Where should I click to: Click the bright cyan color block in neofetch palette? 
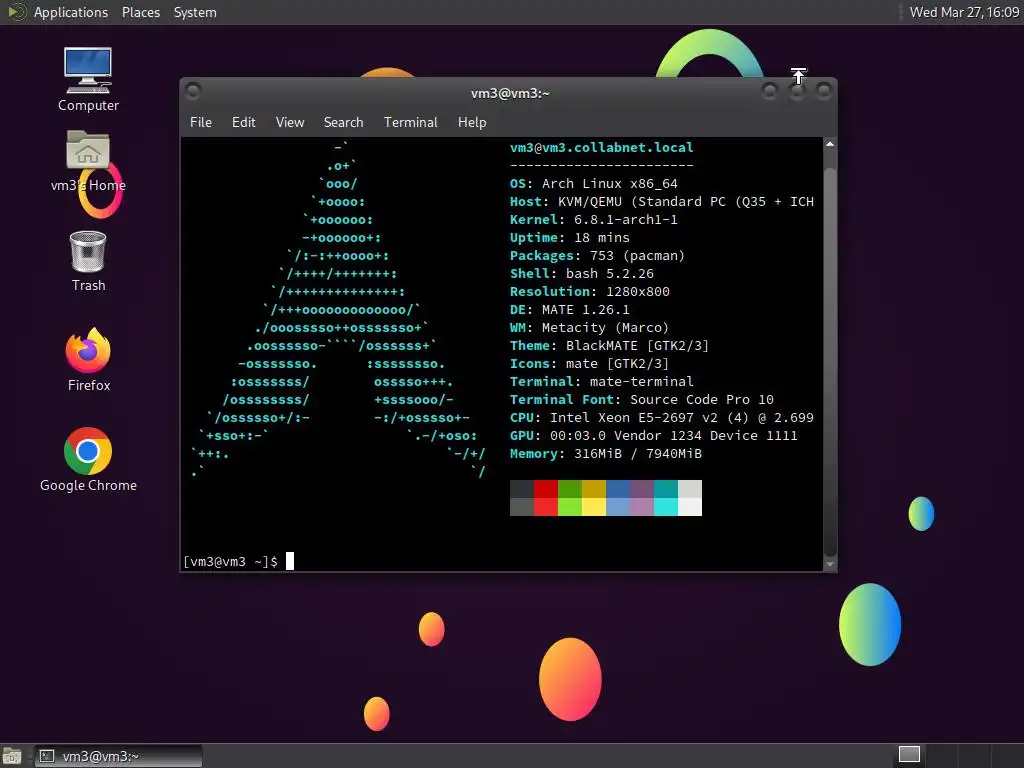[x=665, y=507]
